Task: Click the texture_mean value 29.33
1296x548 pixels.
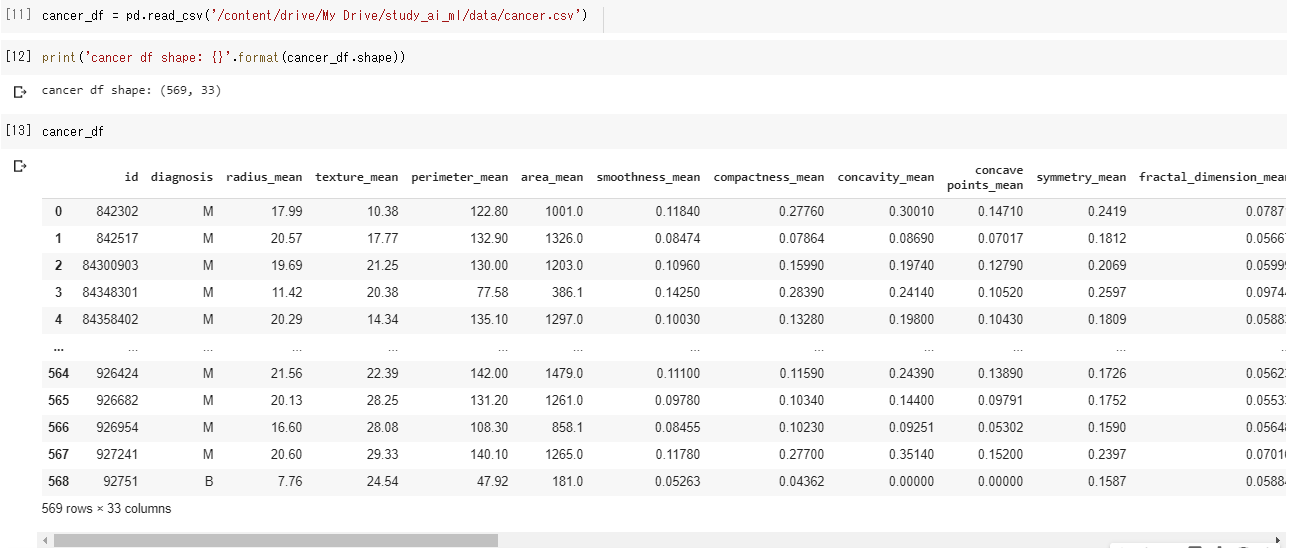Action: coord(383,455)
